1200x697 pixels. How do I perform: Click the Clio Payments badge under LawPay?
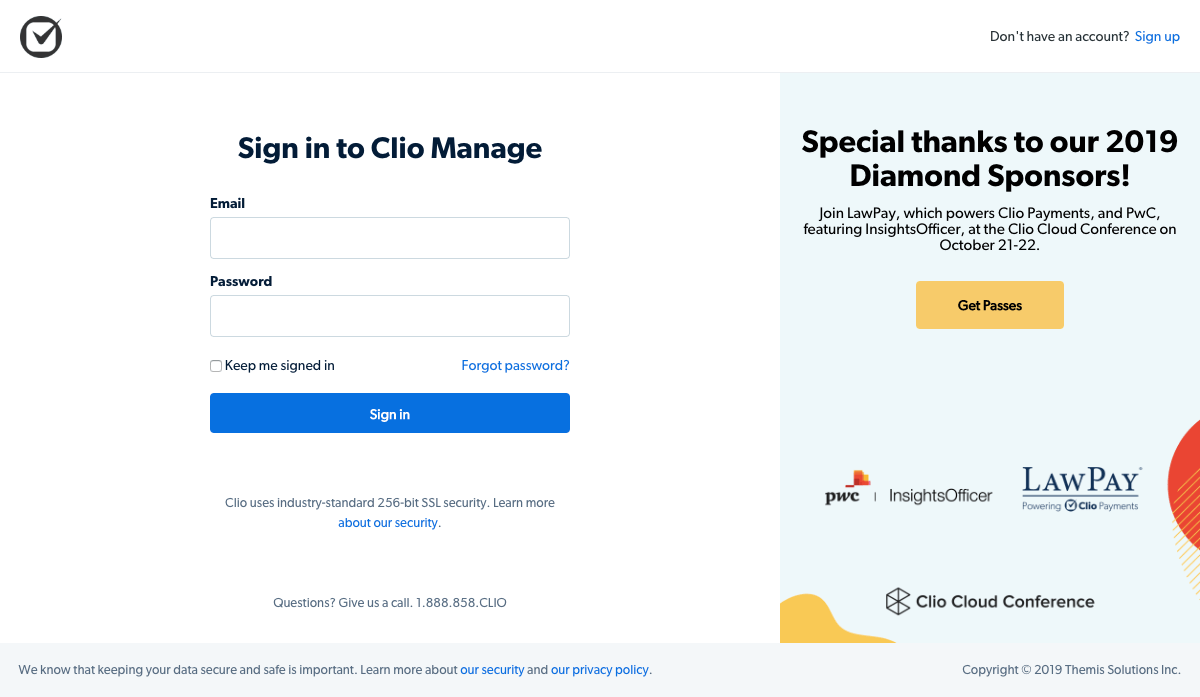coord(1080,505)
